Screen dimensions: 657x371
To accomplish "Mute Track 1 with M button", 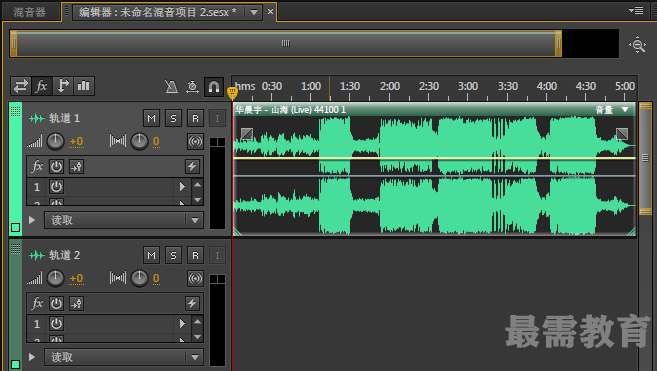I will (x=151, y=118).
